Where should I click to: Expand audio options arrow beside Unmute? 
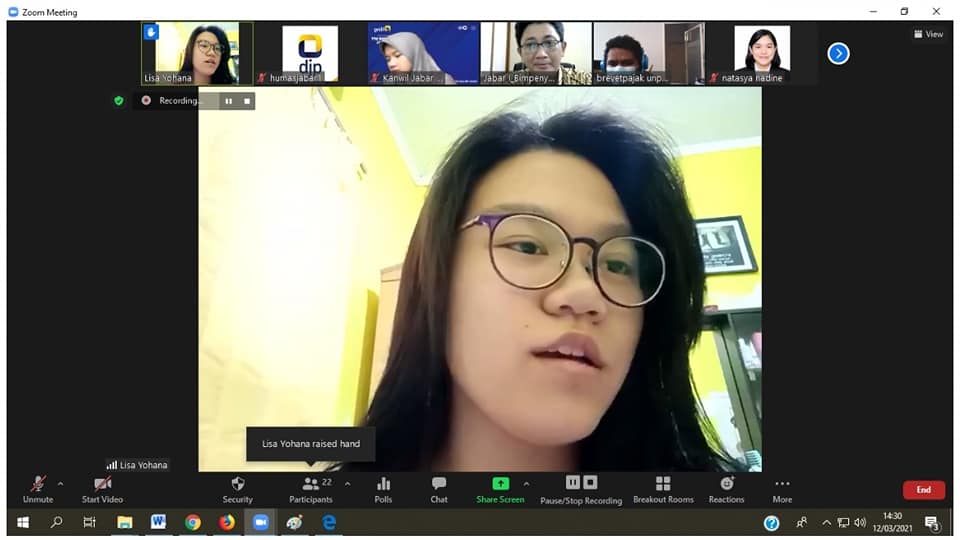(x=61, y=484)
